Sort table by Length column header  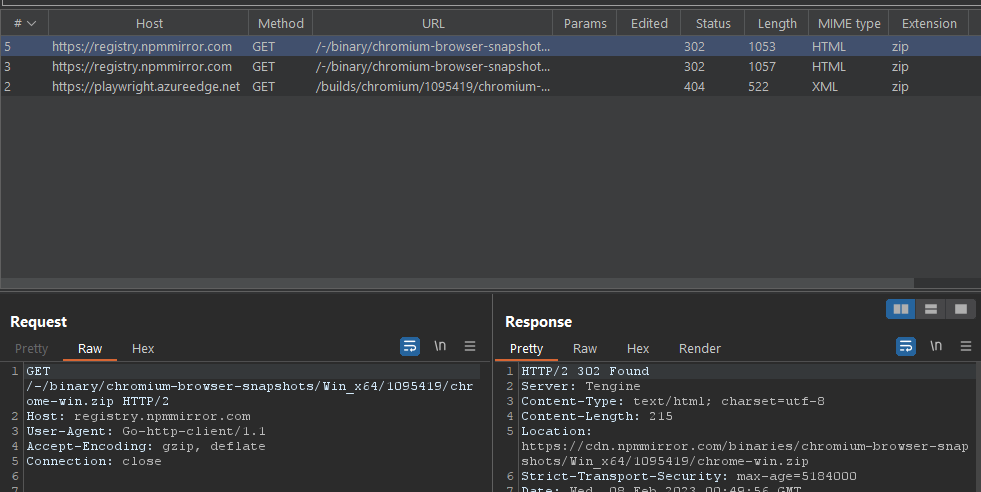(x=777, y=24)
